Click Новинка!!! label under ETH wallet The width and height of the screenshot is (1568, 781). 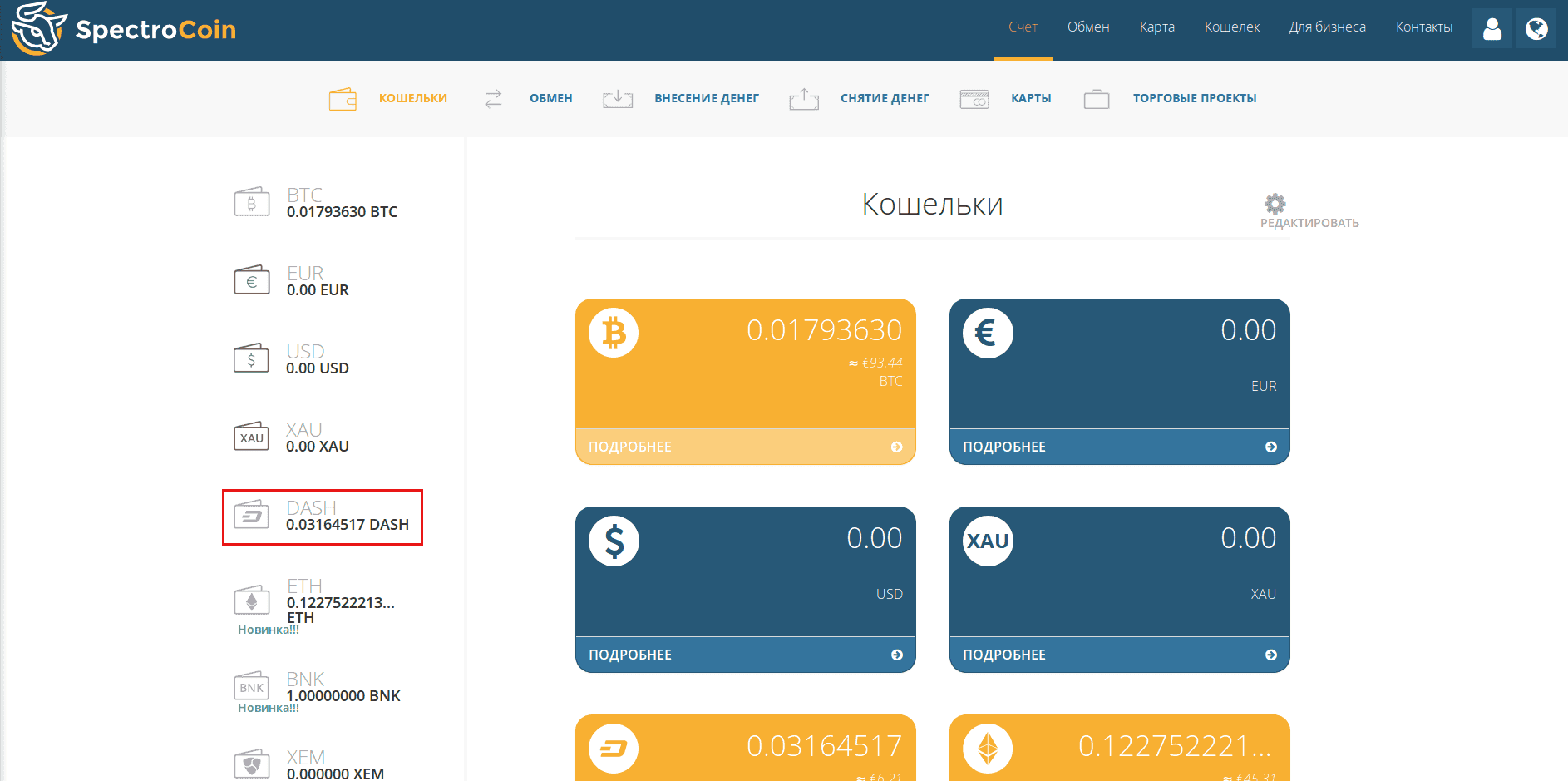pos(269,630)
